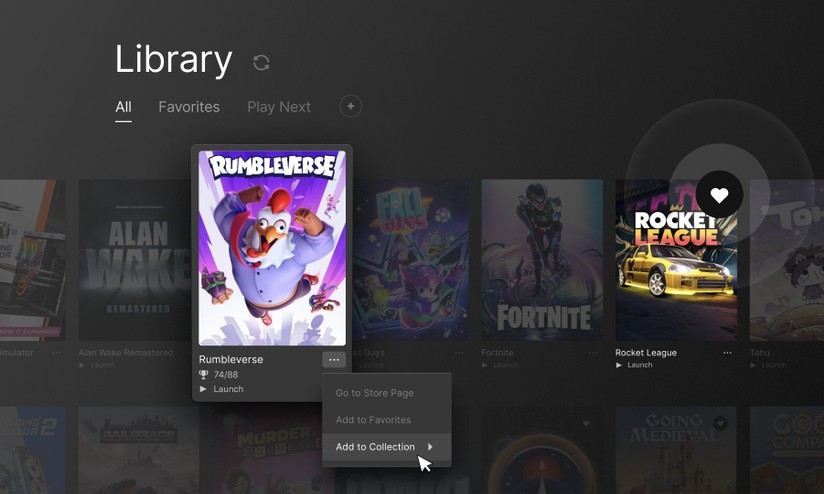Open the Play Next tab
The image size is (824, 494).
pyautogui.click(x=279, y=107)
